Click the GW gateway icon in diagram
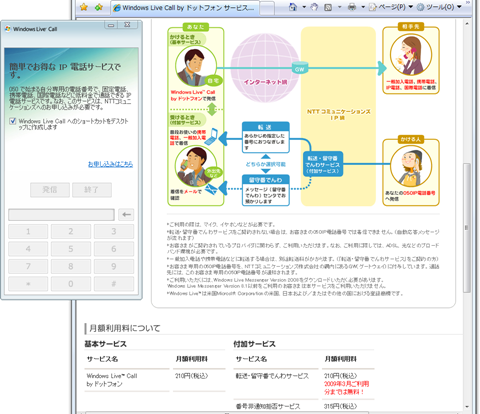The height and width of the screenshot is (414, 480). [300, 68]
